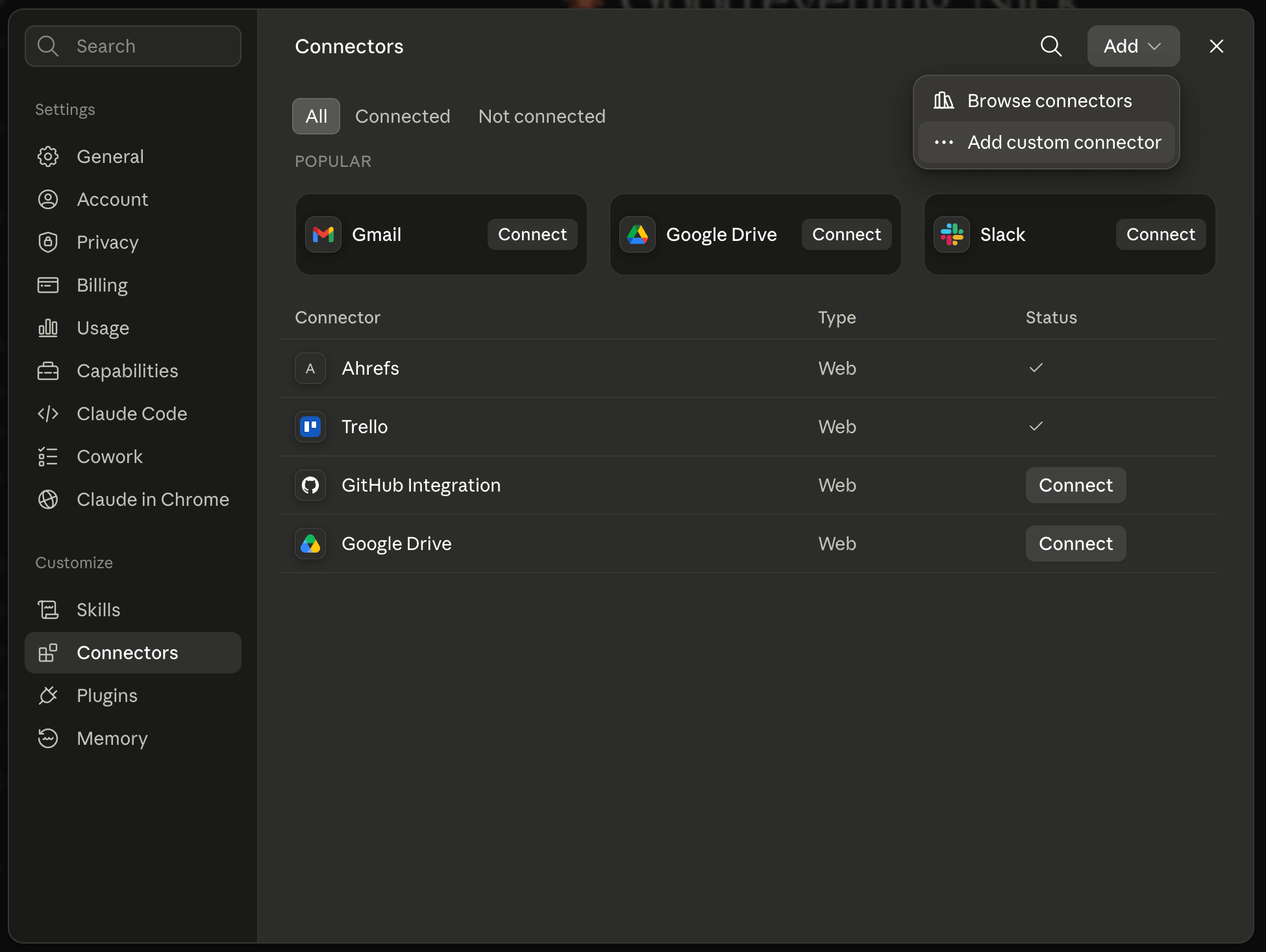
Task: Click the Connectors blocks icon in sidebar
Action: point(48,653)
